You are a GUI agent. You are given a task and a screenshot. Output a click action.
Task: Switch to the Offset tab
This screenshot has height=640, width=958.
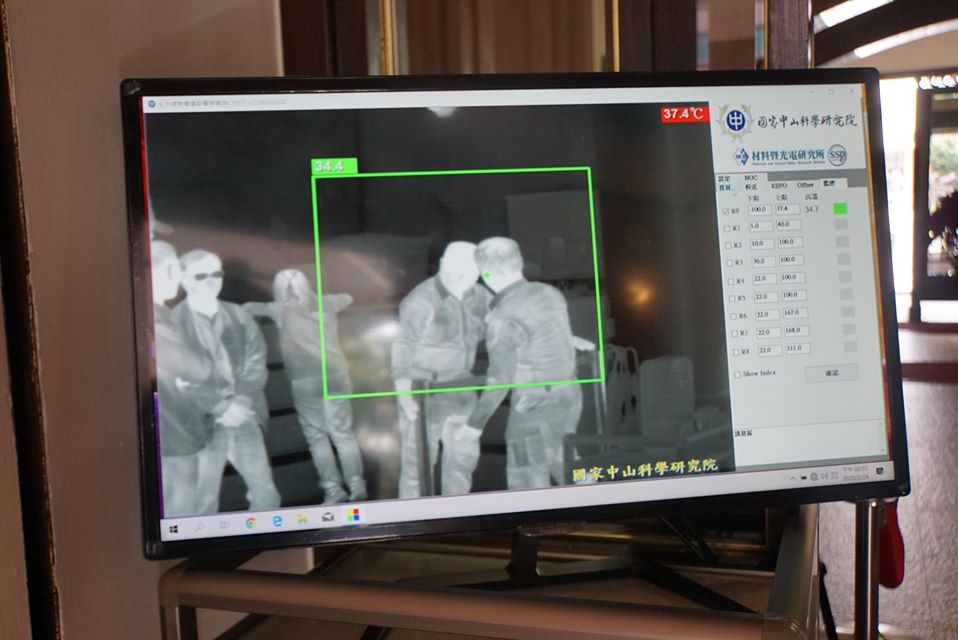pos(804,184)
